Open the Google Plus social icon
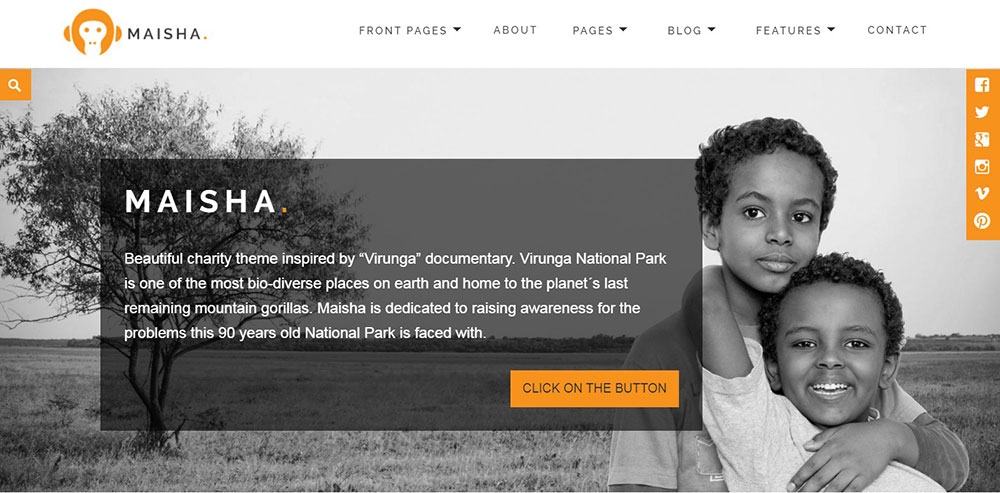Image resolution: width=1000 pixels, height=493 pixels. [x=982, y=140]
